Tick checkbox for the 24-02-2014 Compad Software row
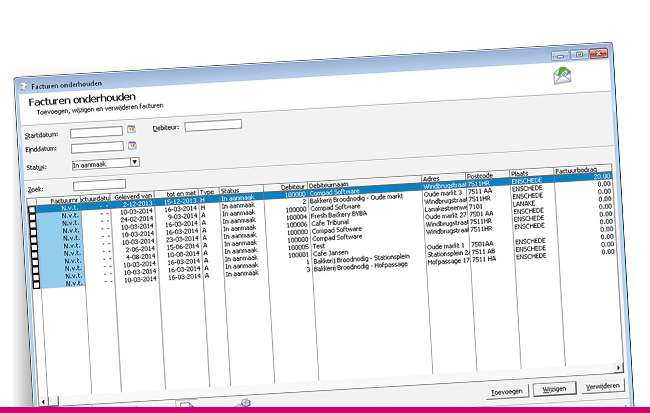 33,224
